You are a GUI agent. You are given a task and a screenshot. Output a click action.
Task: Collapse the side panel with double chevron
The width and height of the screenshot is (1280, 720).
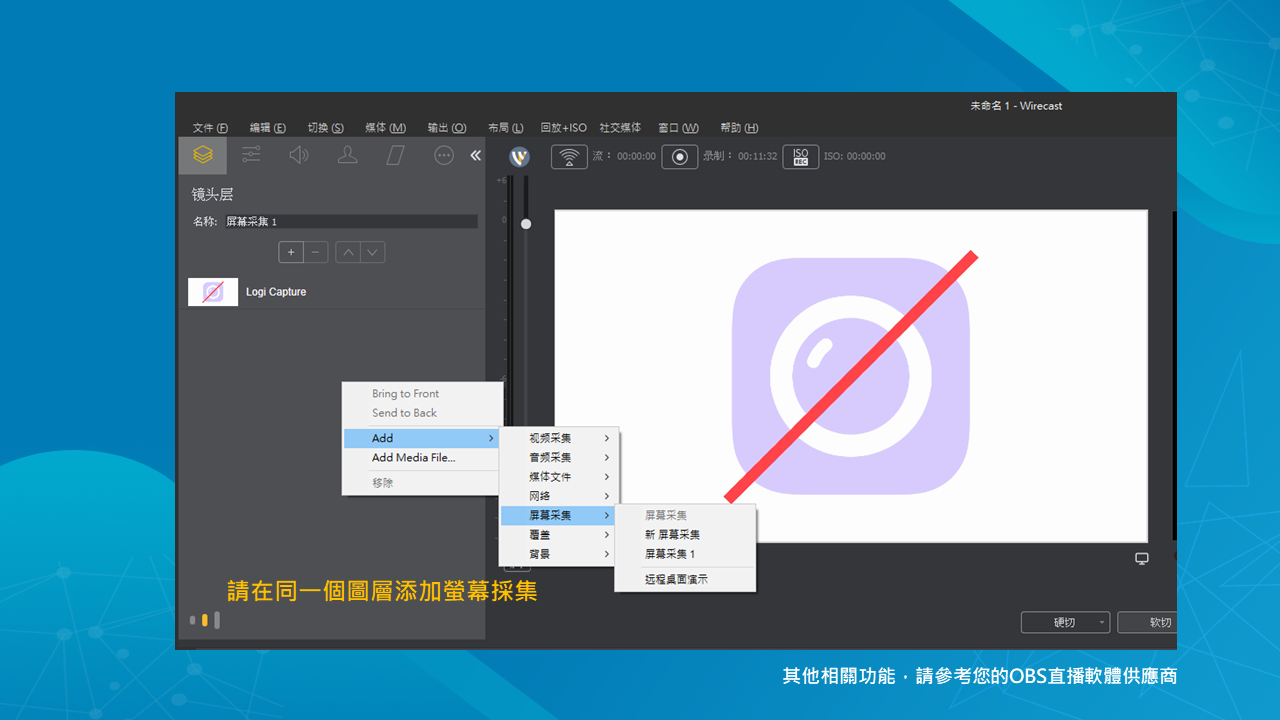point(475,155)
